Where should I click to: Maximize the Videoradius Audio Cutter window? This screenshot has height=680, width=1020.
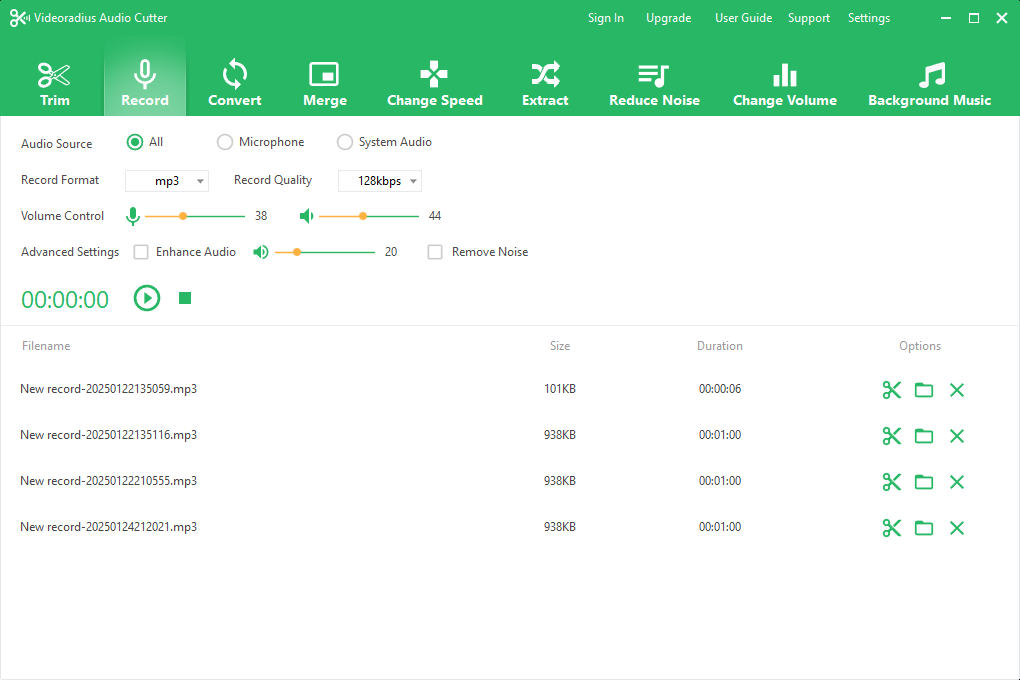tap(974, 18)
